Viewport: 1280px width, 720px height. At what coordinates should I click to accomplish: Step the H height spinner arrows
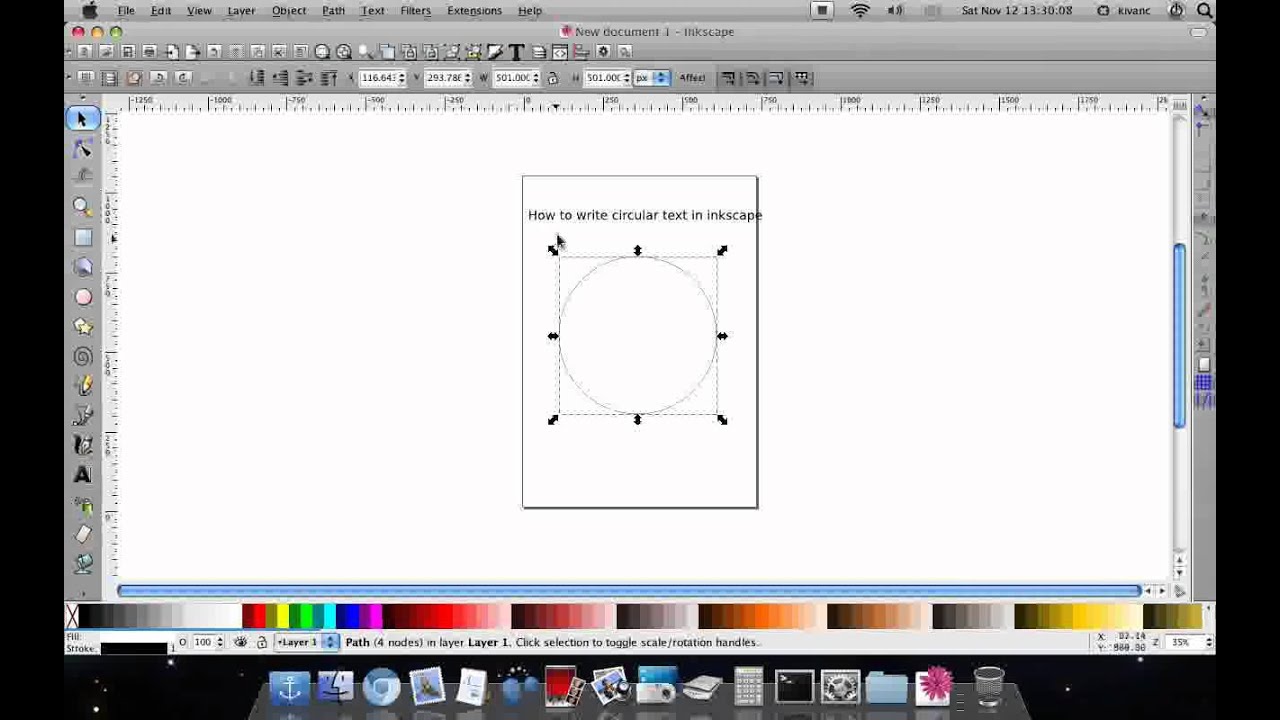[627, 78]
